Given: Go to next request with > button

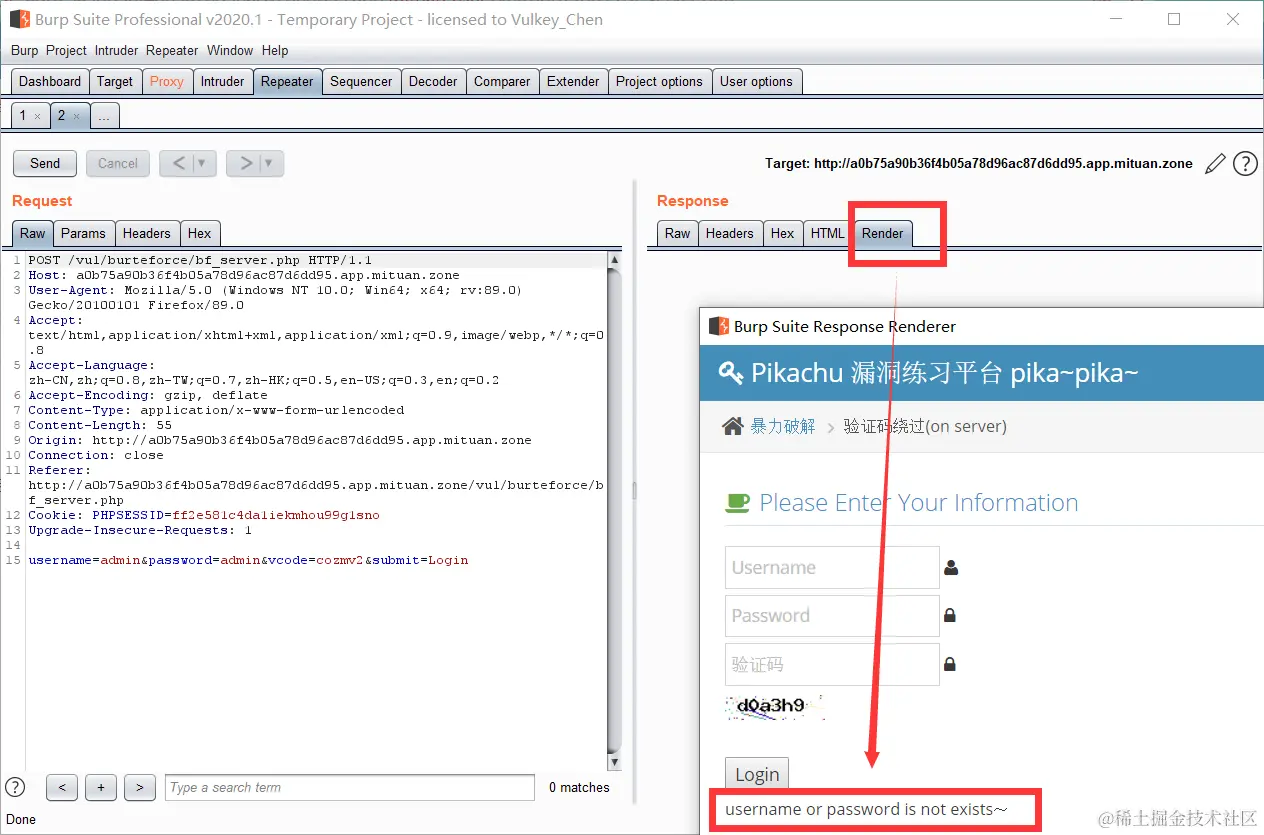Looking at the screenshot, I should [245, 163].
